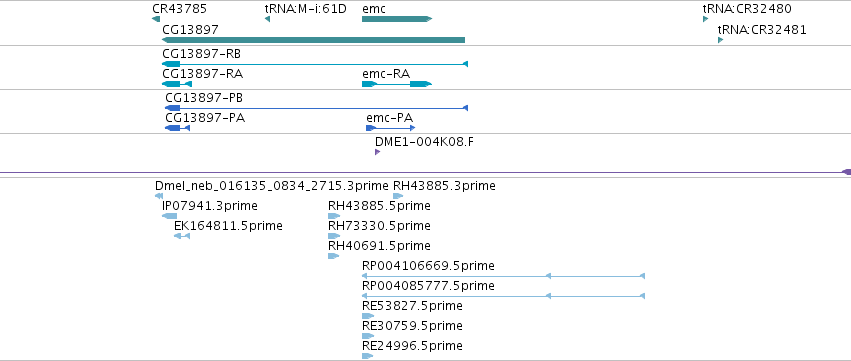Screen dimensions: 851x361
Task: Click the purple marker at track's right edge
Action: [x=847, y=172]
